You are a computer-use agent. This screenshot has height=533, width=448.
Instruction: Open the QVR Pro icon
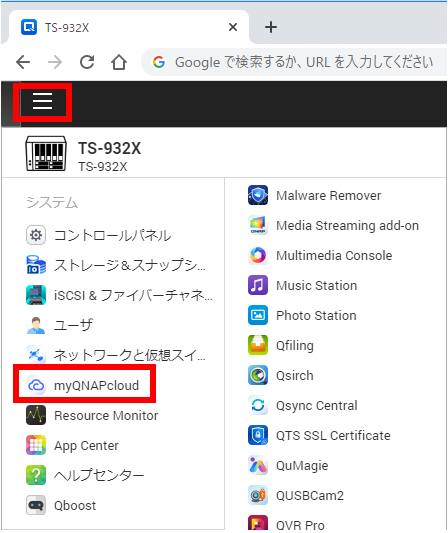258,523
